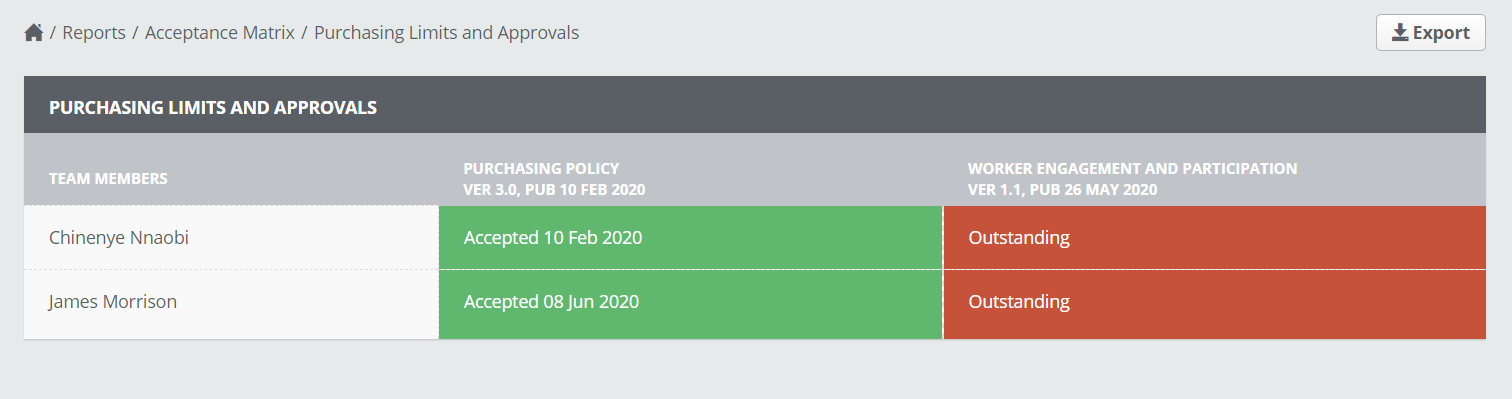This screenshot has height=399, width=1512.
Task: Click the Worker Engagement and Participation header
Action: (x=1132, y=169)
